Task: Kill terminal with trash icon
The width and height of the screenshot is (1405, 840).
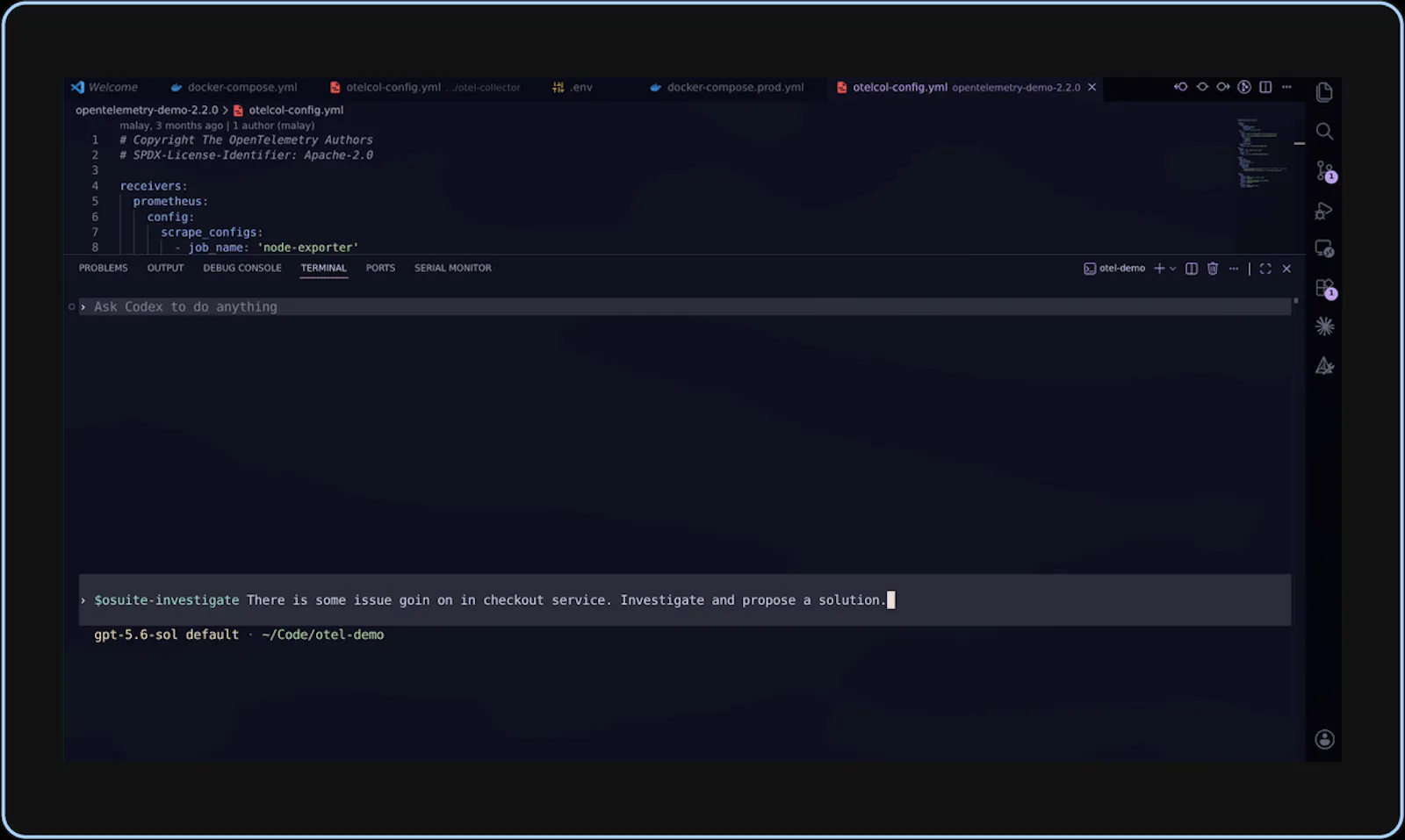Action: point(1213,269)
